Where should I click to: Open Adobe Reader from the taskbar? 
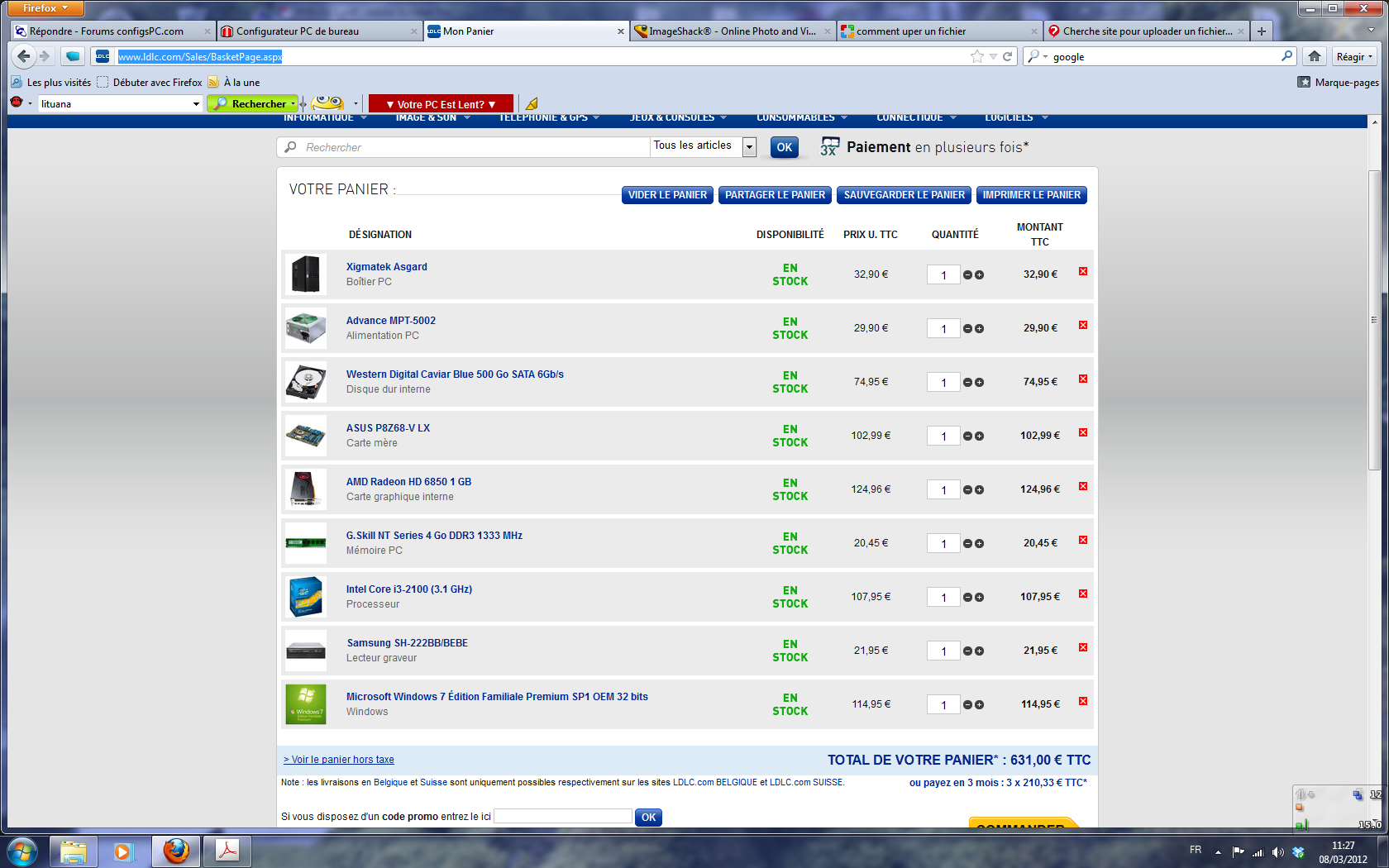pos(227,851)
